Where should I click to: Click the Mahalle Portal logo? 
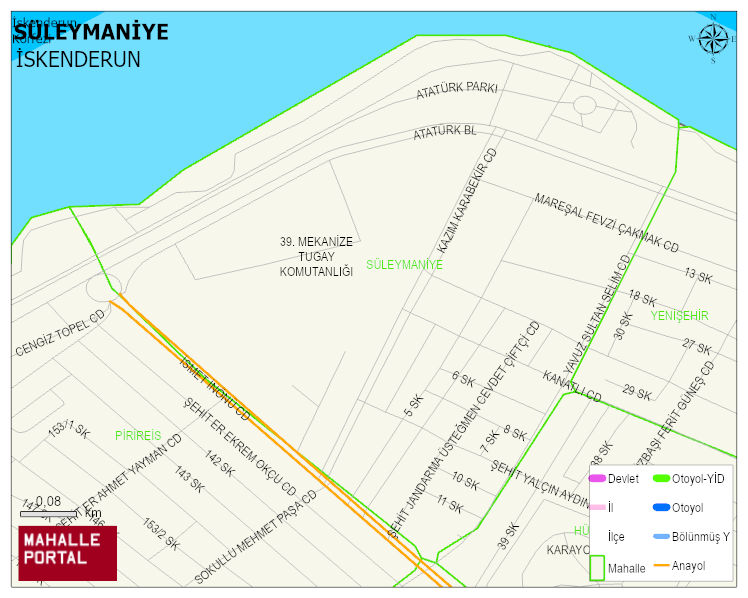(x=68, y=553)
